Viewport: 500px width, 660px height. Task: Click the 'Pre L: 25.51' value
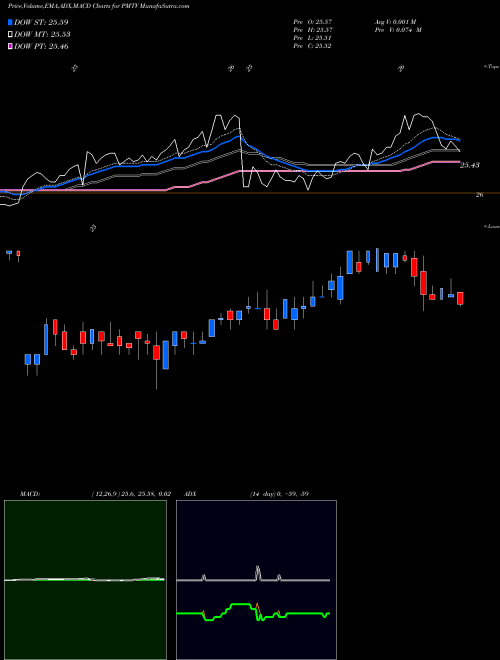pyautogui.click(x=312, y=38)
